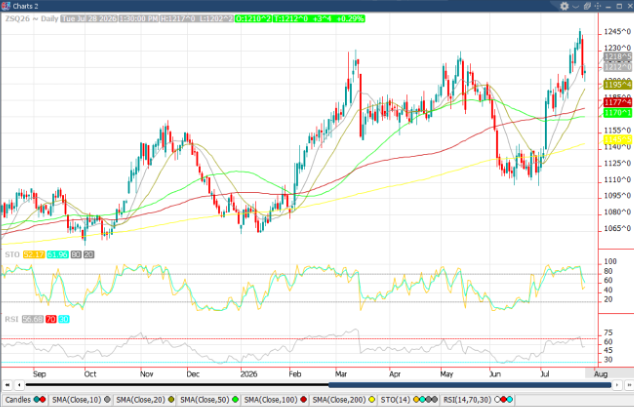Screen dimensions: 634x408
Task: Click the black portion of timeline scrollbar
Action: (177, 385)
